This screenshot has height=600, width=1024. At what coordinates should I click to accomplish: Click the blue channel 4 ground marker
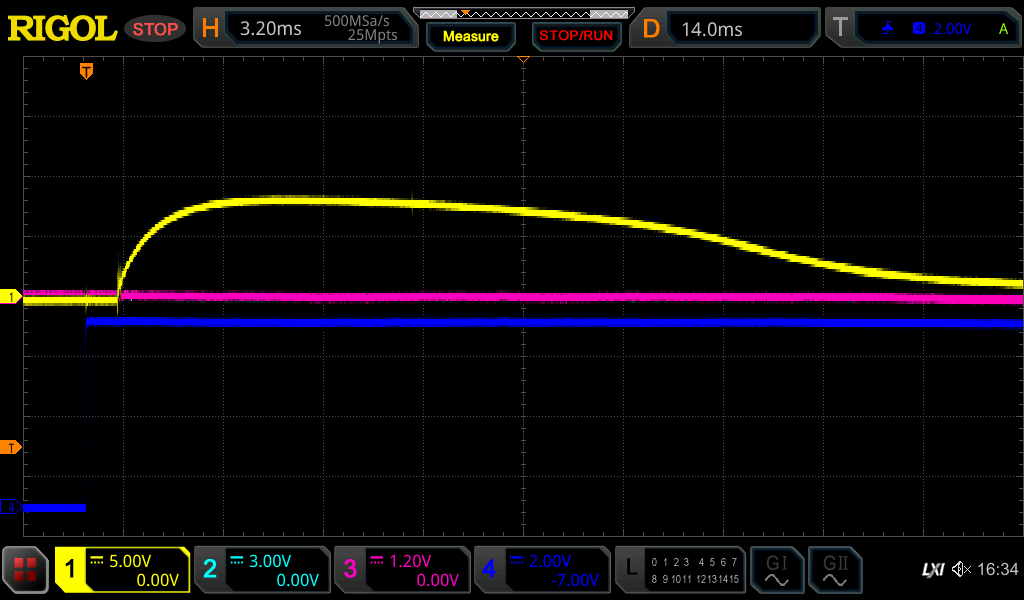(x=11, y=508)
